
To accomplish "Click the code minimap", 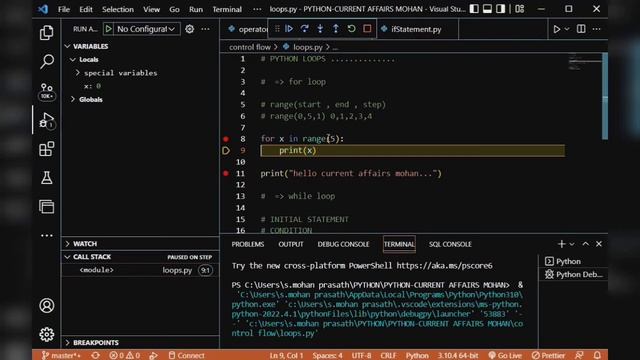I will pos(584,62).
